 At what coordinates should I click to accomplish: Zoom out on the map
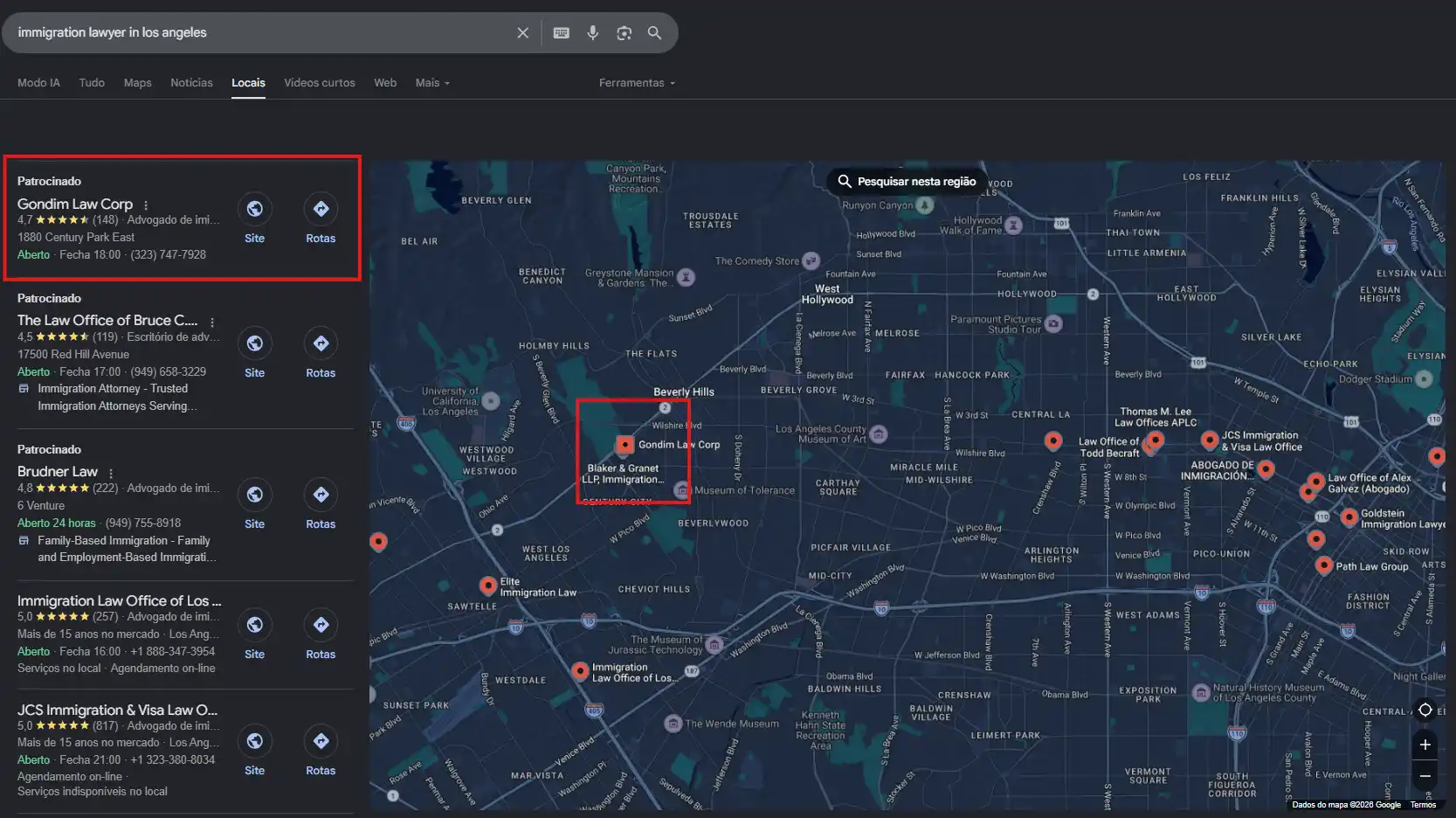[x=1425, y=776]
